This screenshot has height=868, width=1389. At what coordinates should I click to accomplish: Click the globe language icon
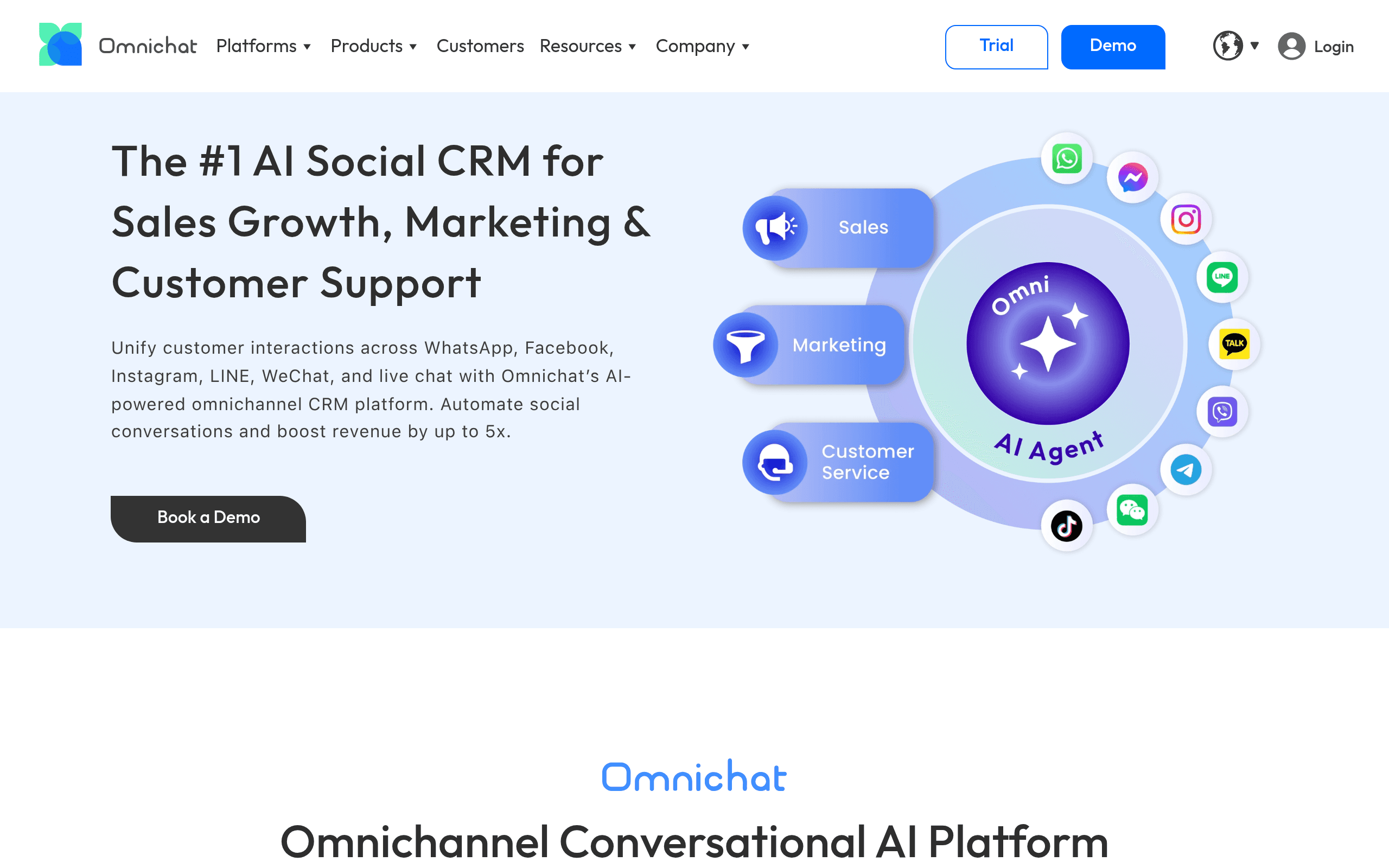pos(1228,46)
